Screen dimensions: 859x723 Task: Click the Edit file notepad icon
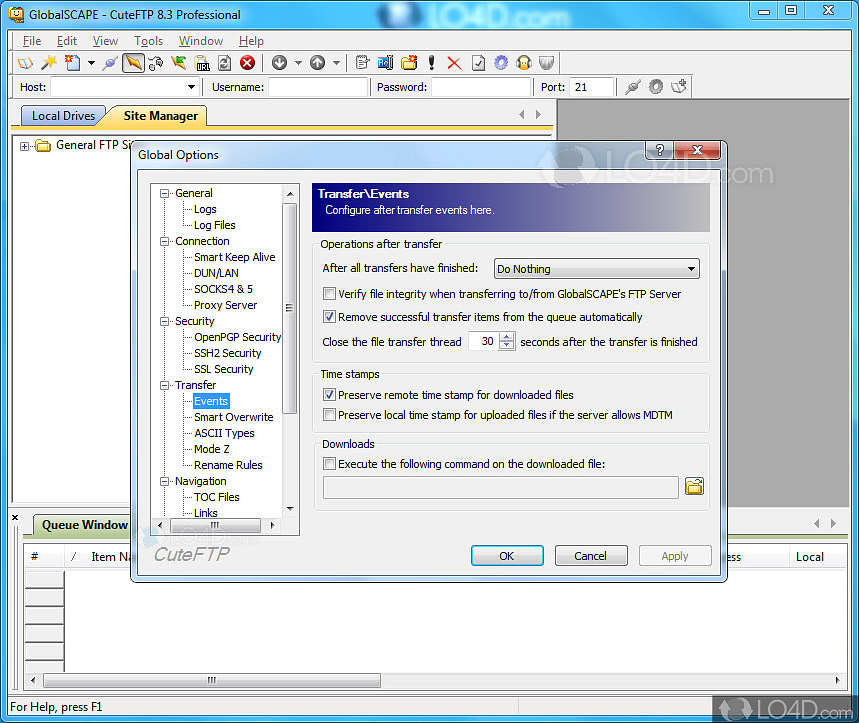coord(362,63)
